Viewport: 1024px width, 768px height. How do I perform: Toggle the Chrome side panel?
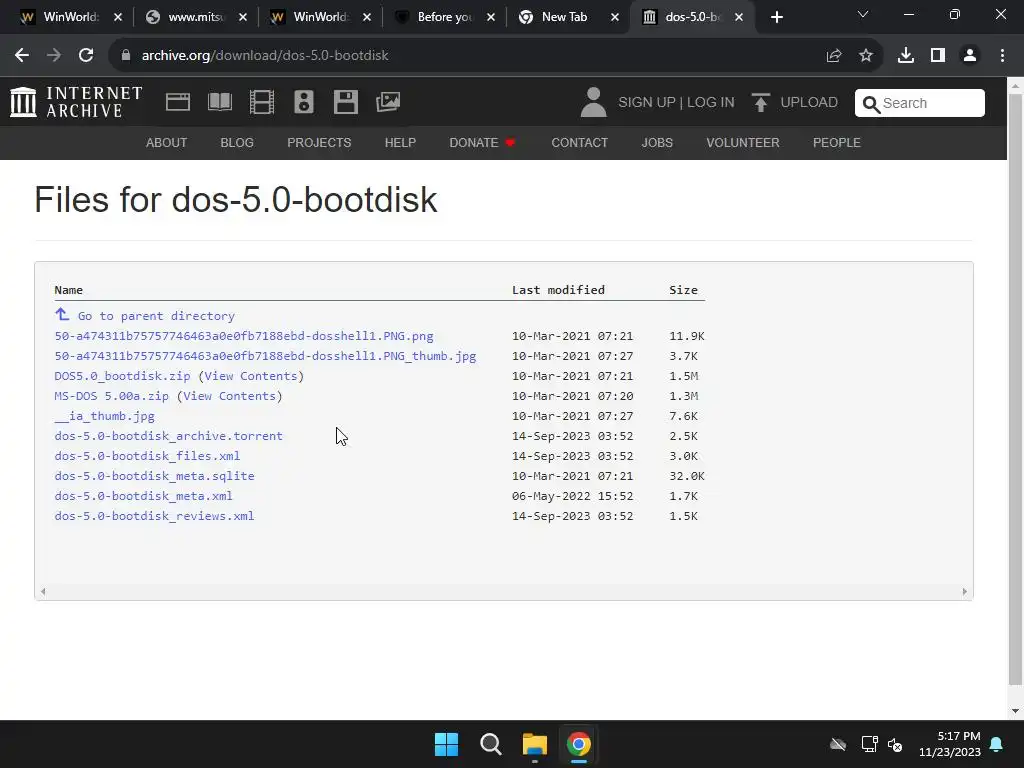tap(938, 56)
